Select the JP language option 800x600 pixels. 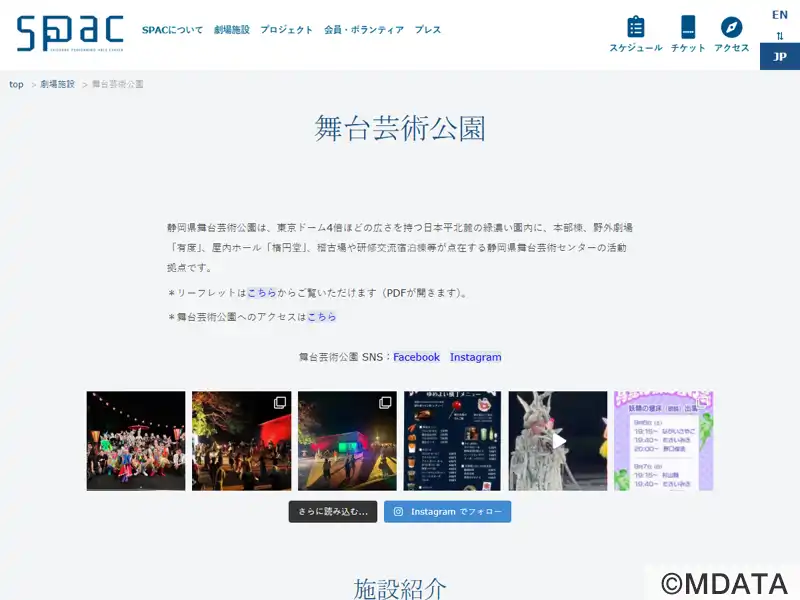(780, 56)
